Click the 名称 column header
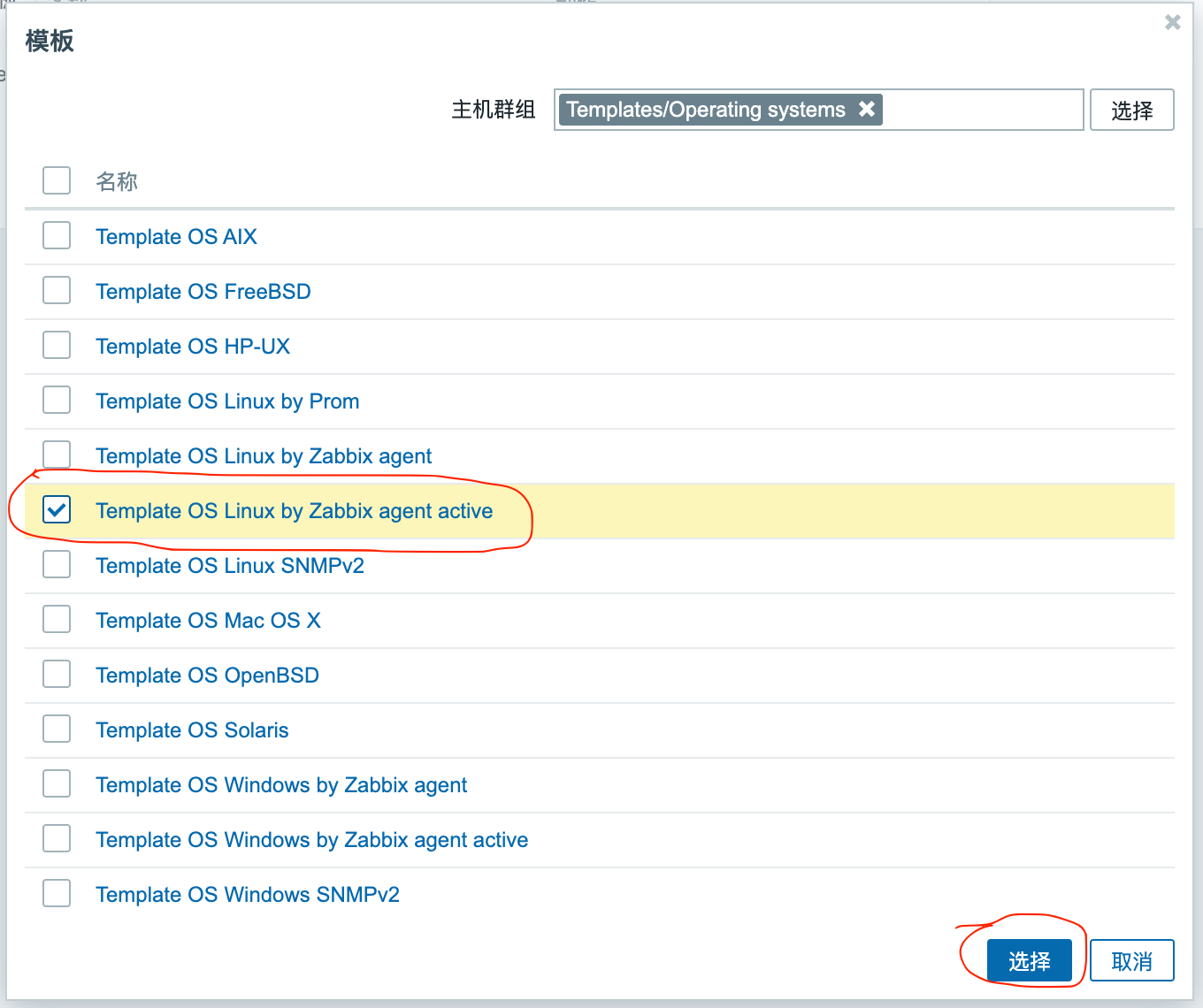The width and height of the screenshot is (1203, 1008). (117, 181)
